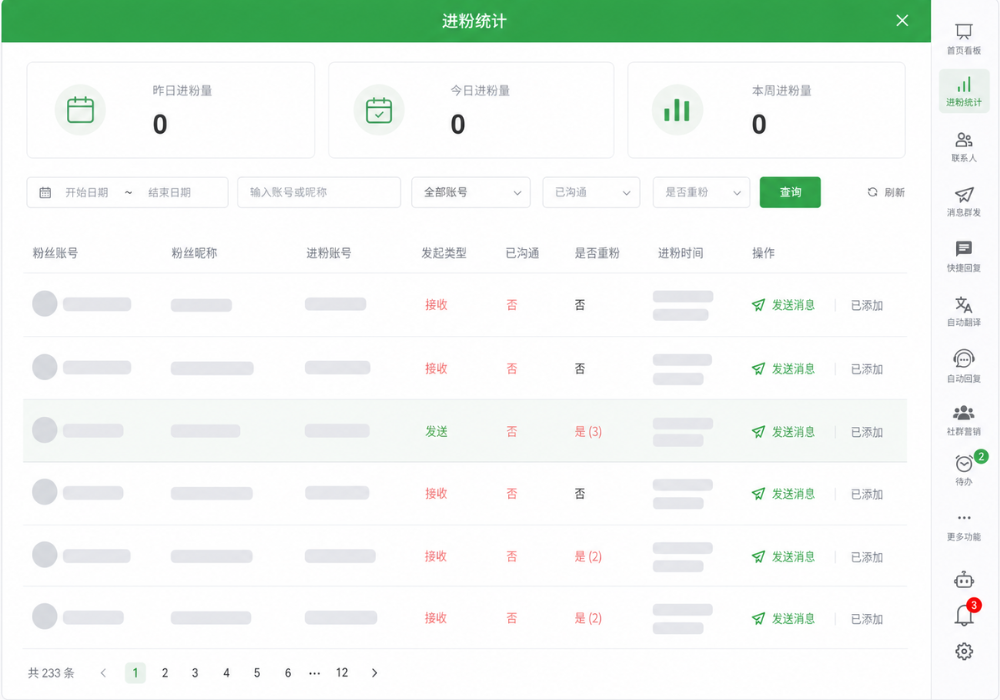Viewport: 1000px width, 700px height.
Task: Click 已添加 in the 是 (3) row
Action: [867, 432]
